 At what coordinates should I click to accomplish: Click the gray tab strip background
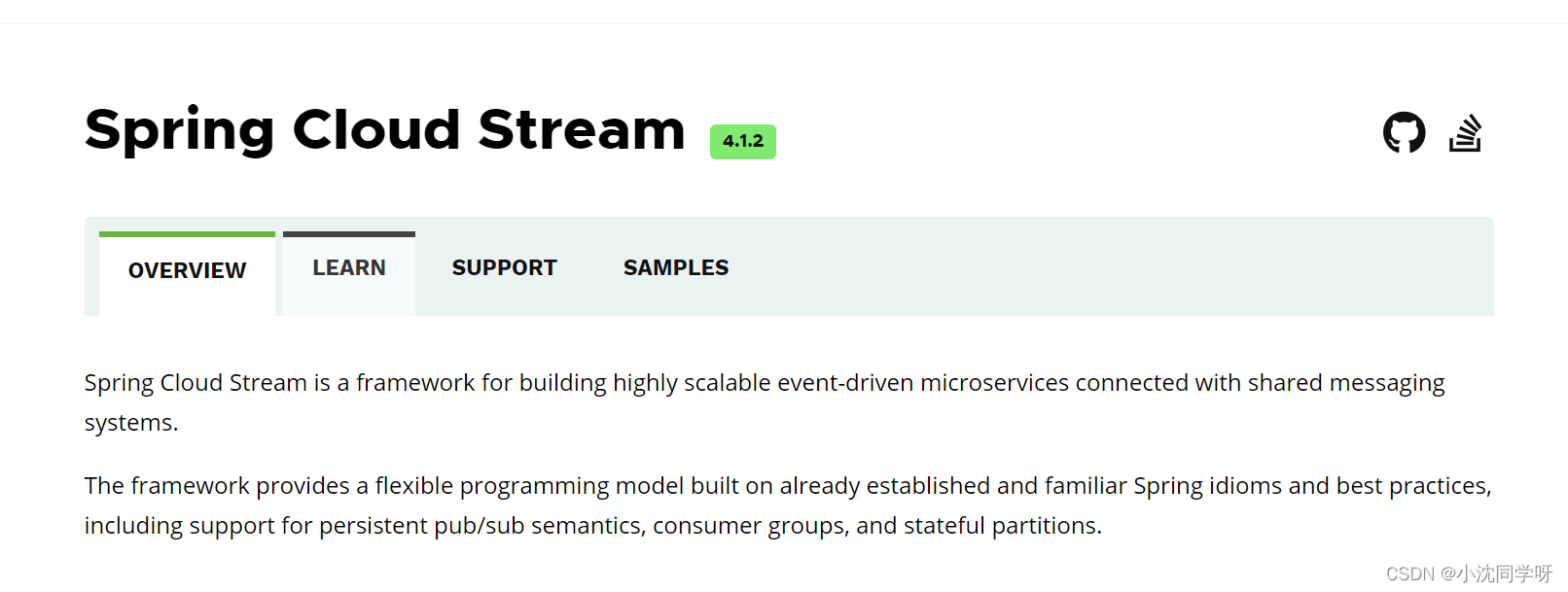click(1070, 267)
